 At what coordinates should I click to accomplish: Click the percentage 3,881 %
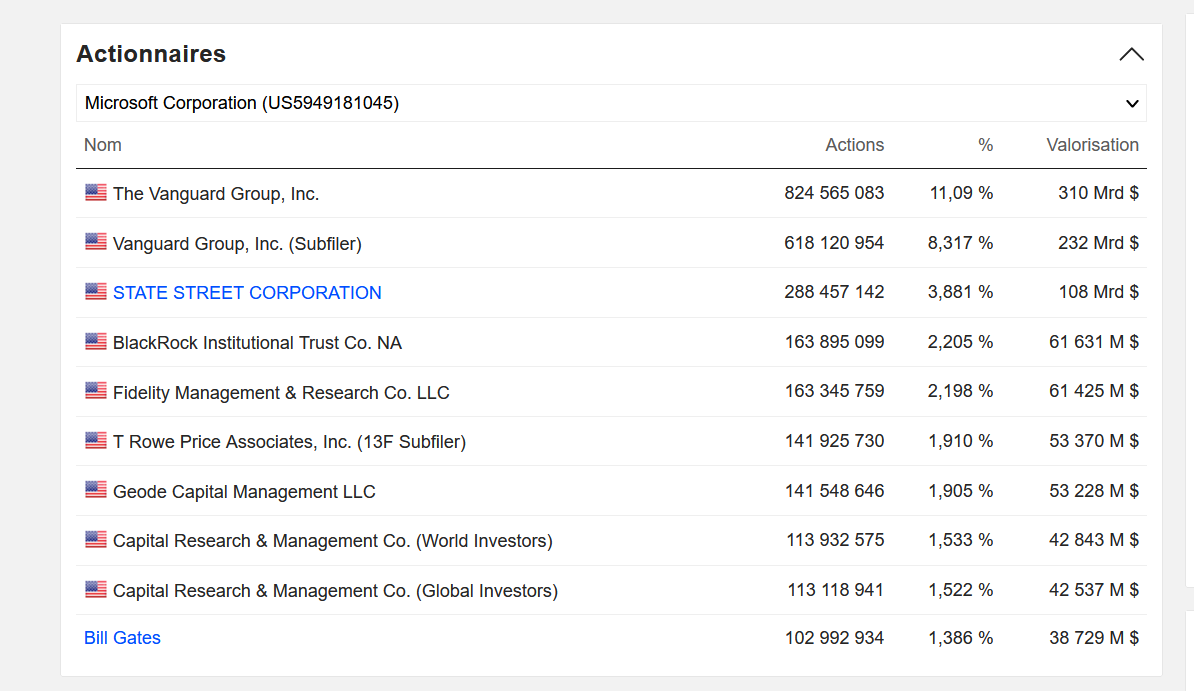point(960,292)
